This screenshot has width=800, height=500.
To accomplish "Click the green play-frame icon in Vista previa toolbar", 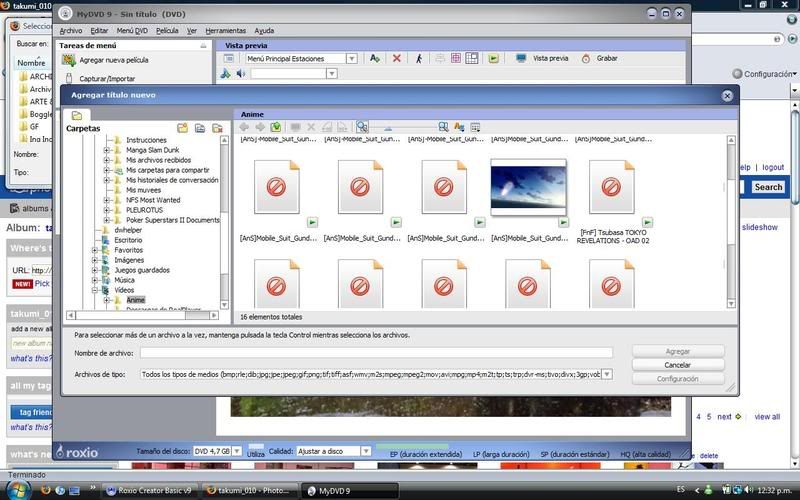I will (x=493, y=59).
